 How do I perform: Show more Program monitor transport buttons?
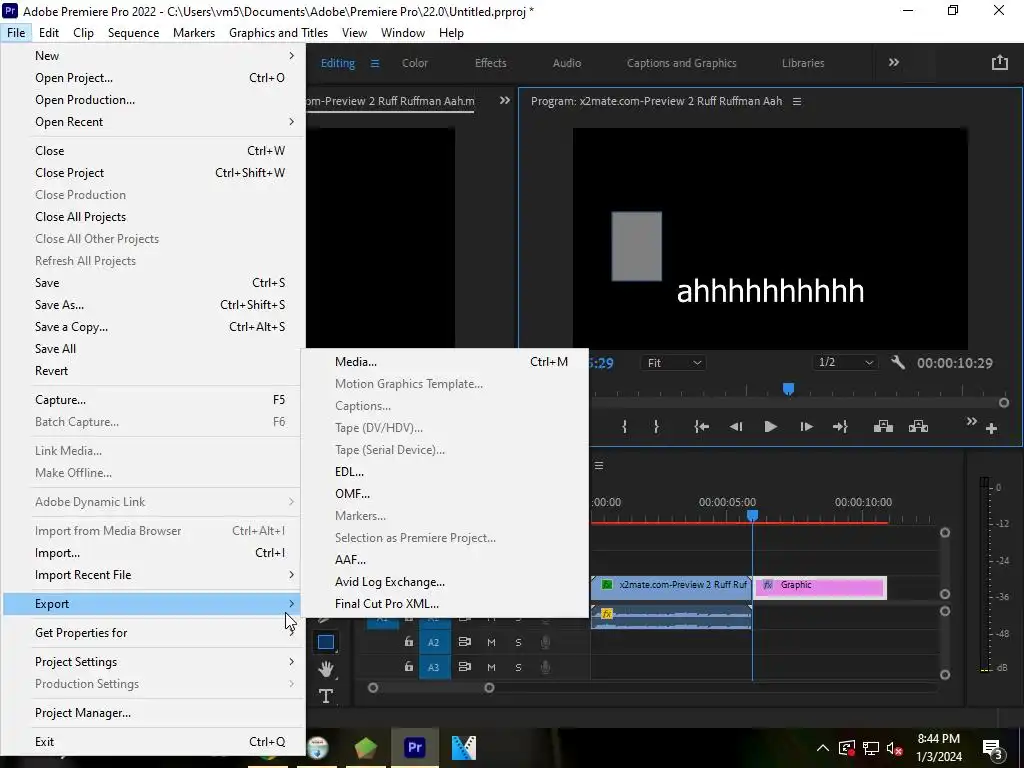click(972, 421)
